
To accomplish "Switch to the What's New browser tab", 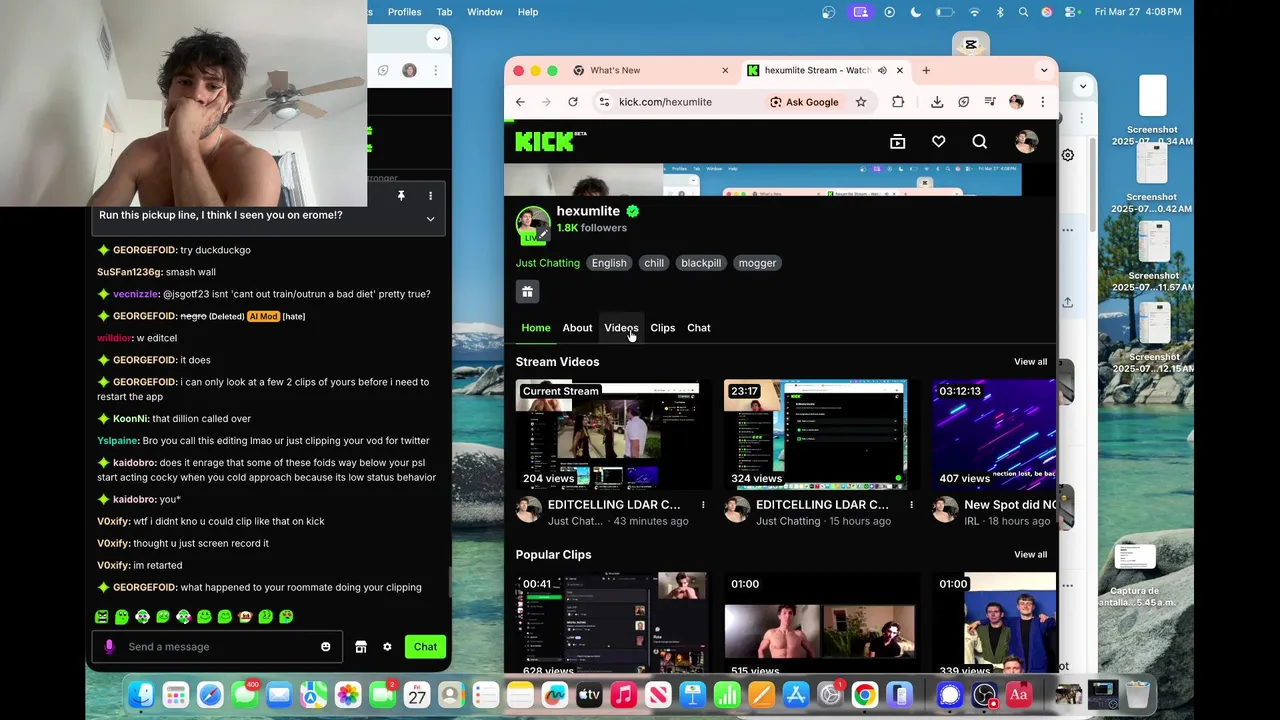I will (651, 71).
